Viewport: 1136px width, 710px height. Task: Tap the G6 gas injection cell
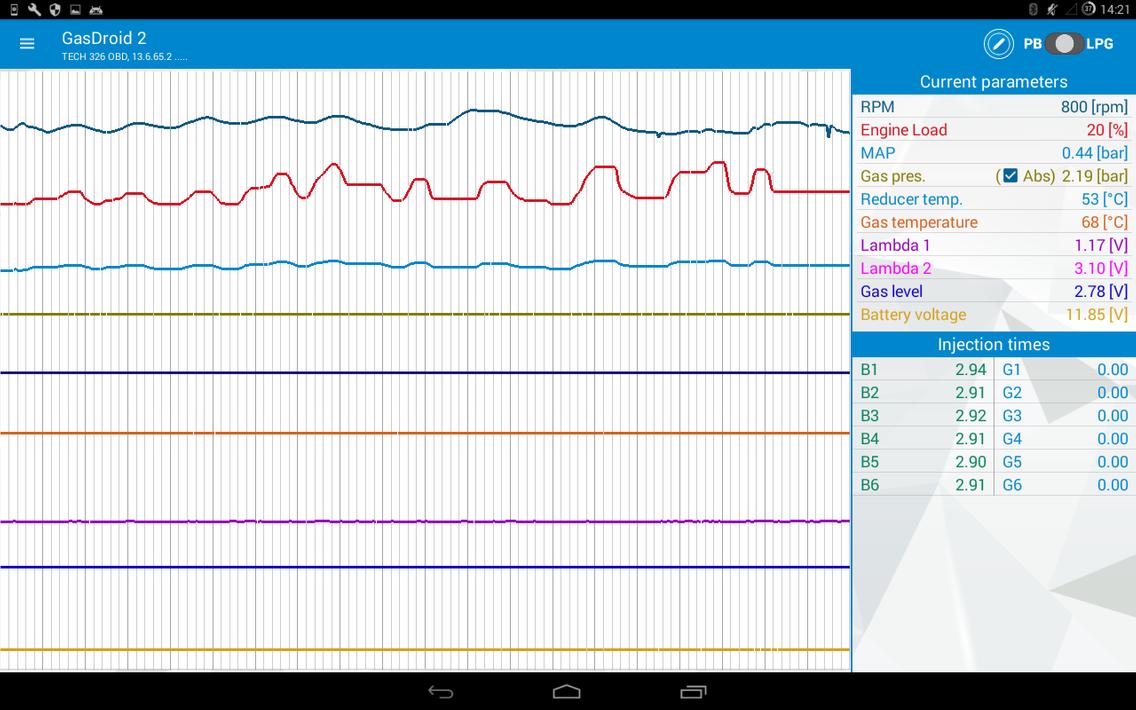click(1065, 485)
